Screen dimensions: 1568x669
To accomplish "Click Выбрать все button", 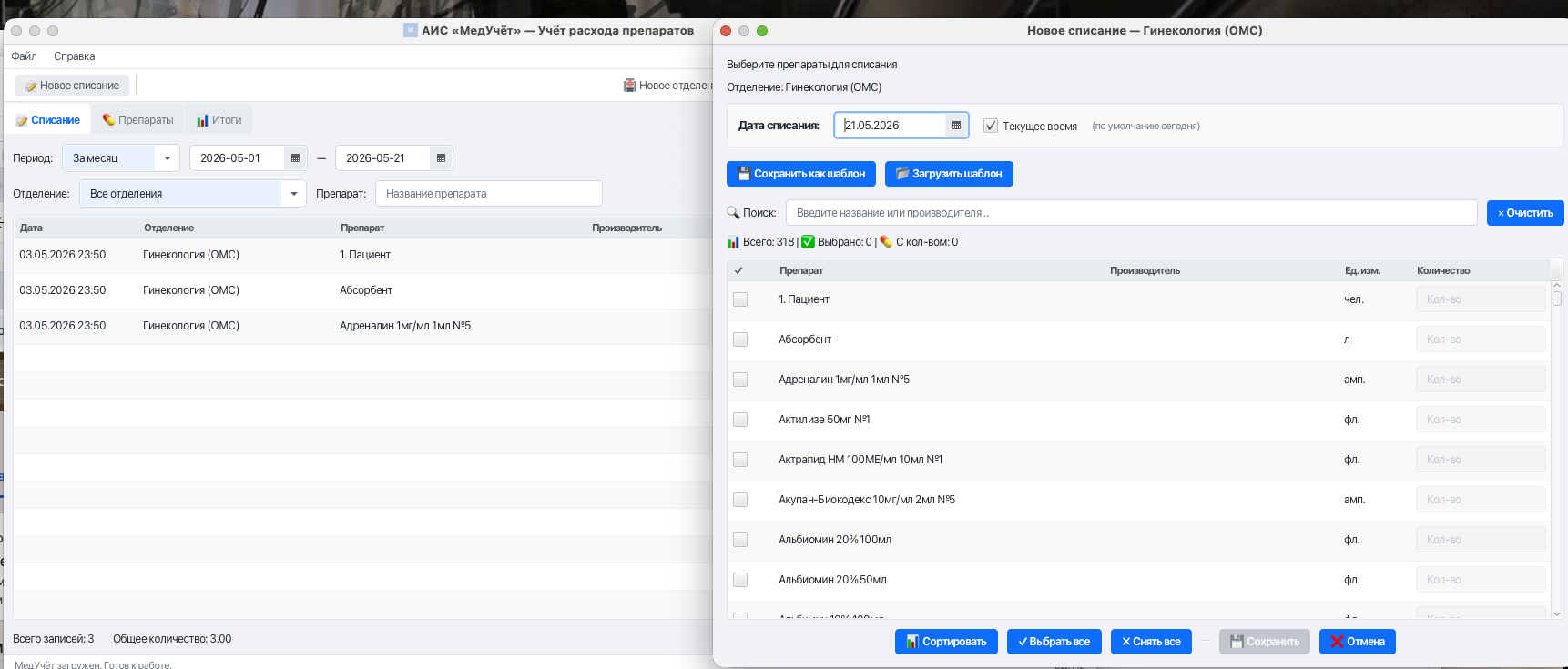I will [x=1054, y=642].
